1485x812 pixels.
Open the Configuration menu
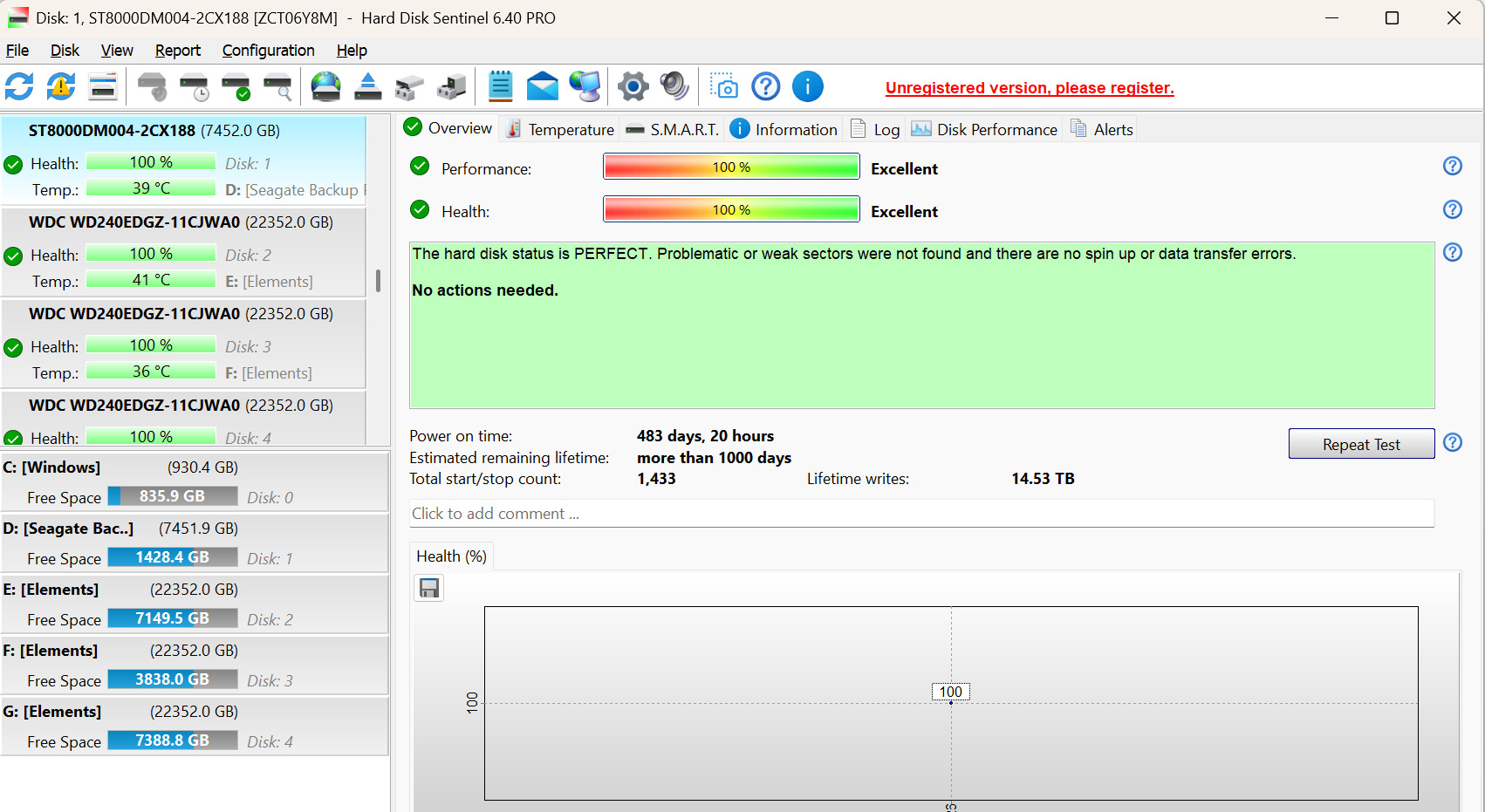(x=268, y=51)
